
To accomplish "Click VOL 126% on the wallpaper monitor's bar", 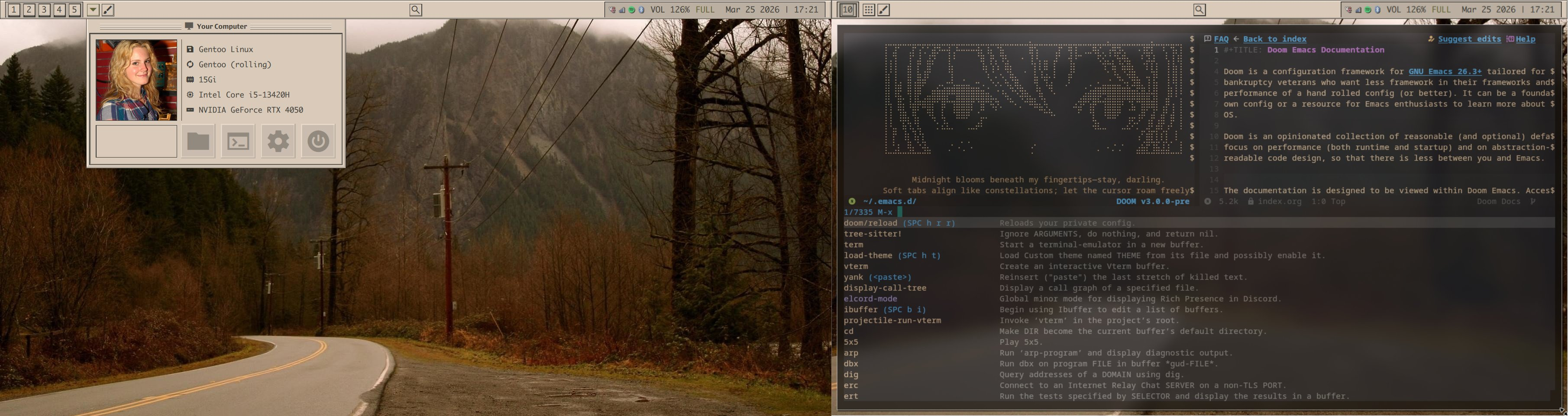I will tap(669, 10).
